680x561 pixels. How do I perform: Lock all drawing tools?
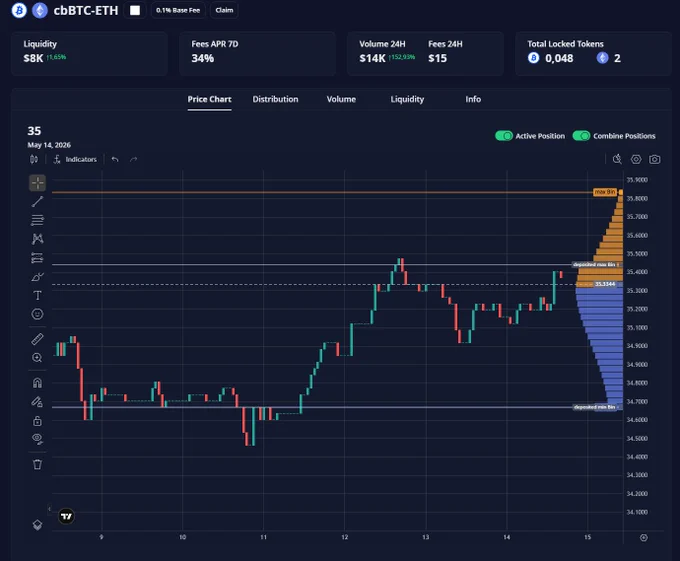coord(37,421)
